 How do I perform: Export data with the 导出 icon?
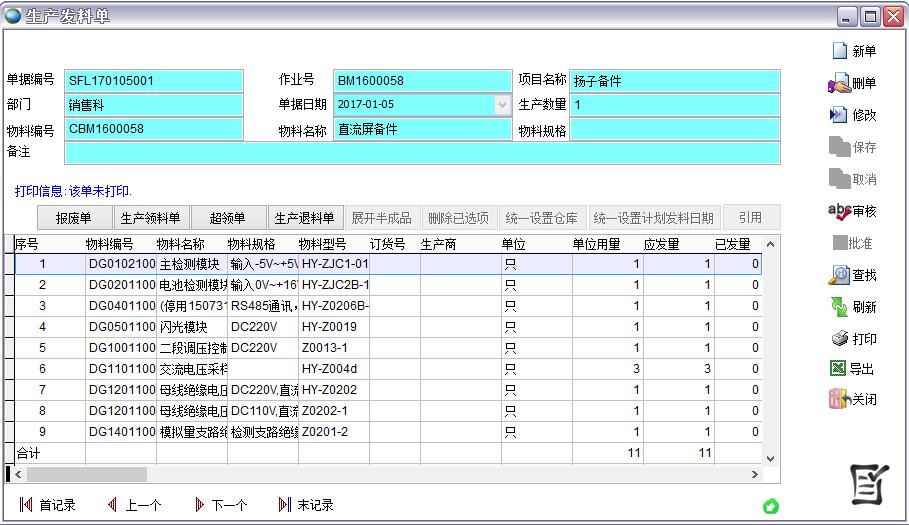pos(840,369)
